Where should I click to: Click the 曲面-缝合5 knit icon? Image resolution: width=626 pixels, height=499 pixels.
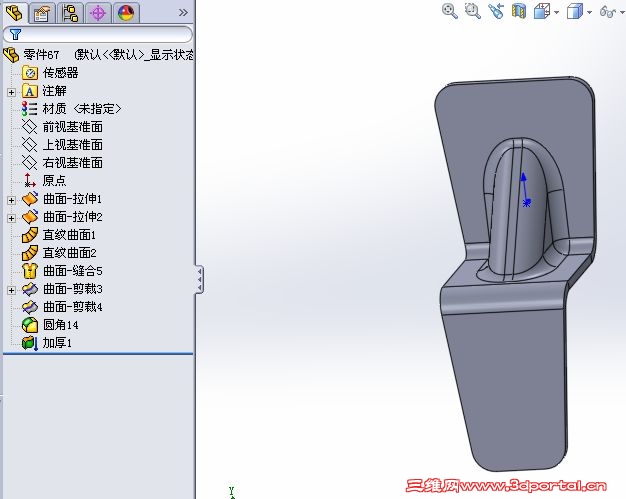tap(30, 271)
